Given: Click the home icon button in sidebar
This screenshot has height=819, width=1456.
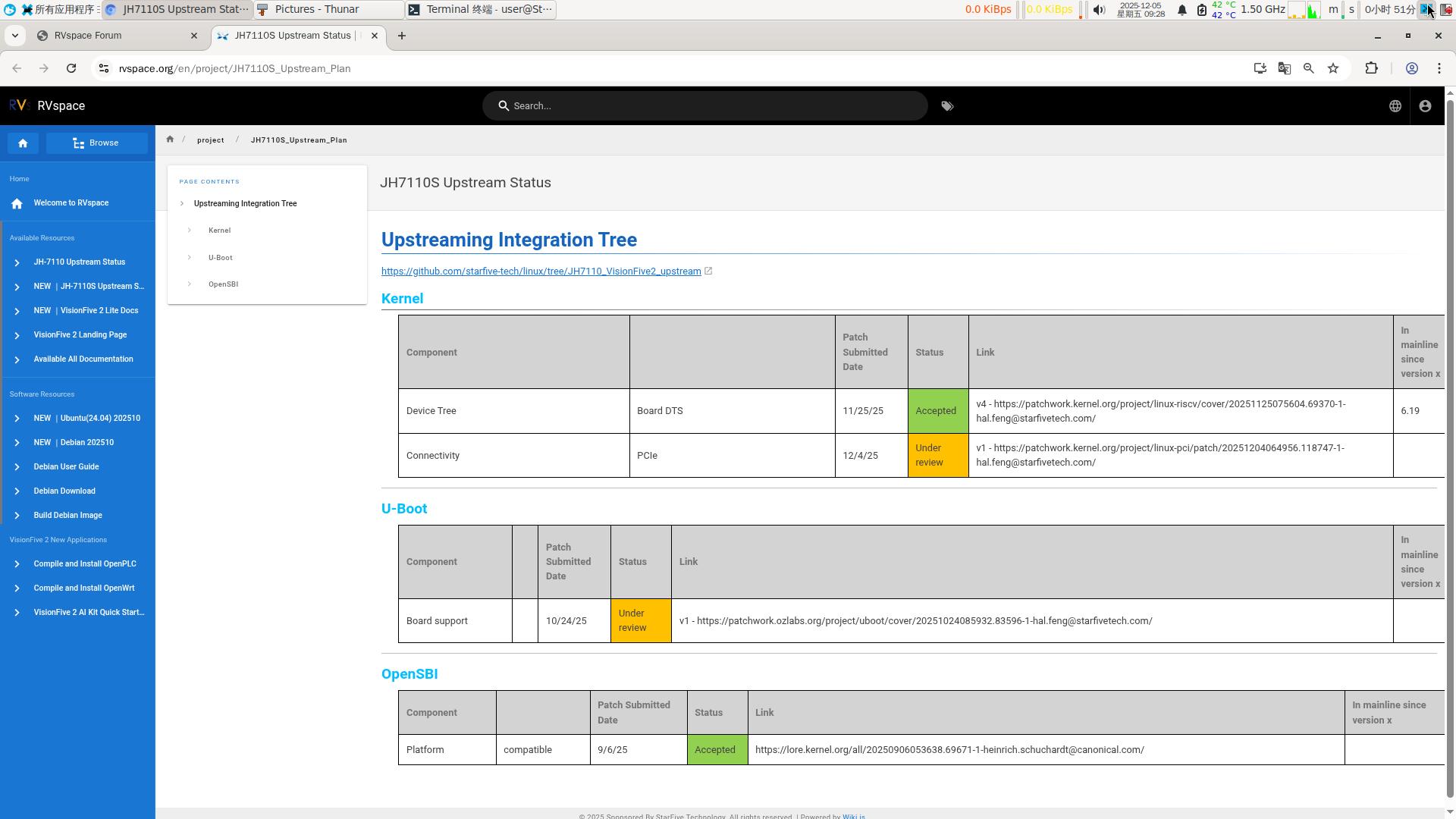Looking at the screenshot, I should point(23,143).
